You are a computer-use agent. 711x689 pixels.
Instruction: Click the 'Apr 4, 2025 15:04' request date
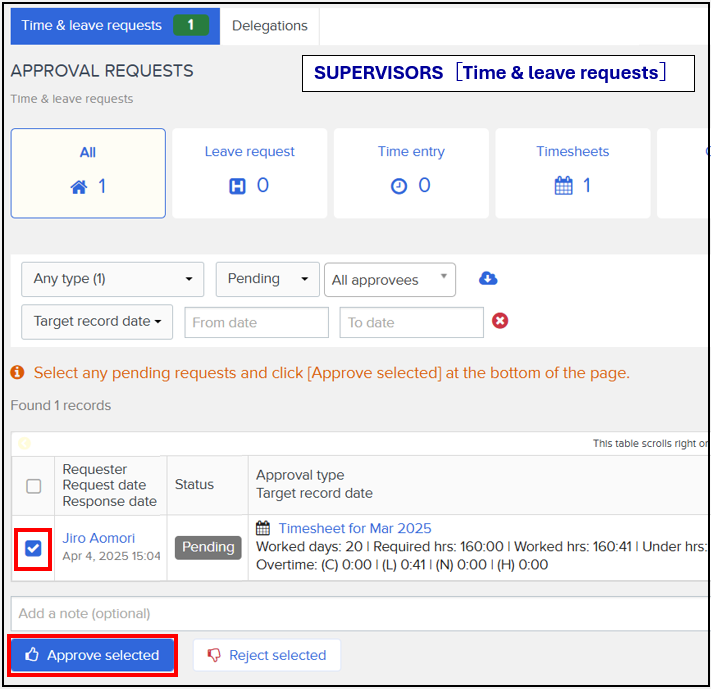112,556
